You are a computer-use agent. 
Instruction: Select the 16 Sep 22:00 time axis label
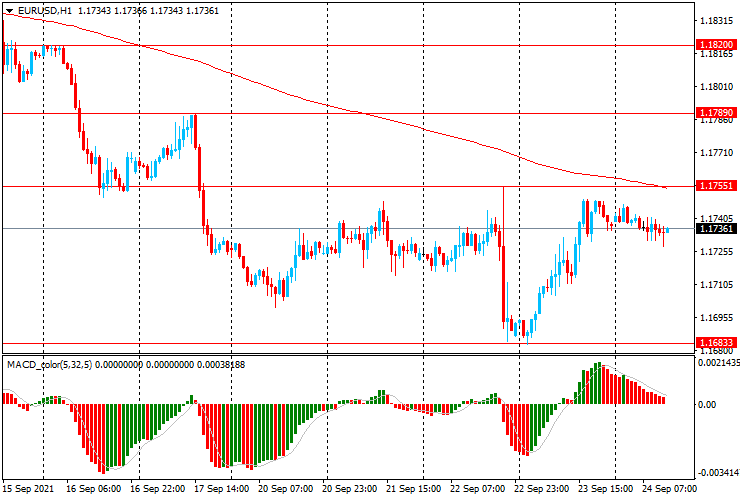pos(158,489)
